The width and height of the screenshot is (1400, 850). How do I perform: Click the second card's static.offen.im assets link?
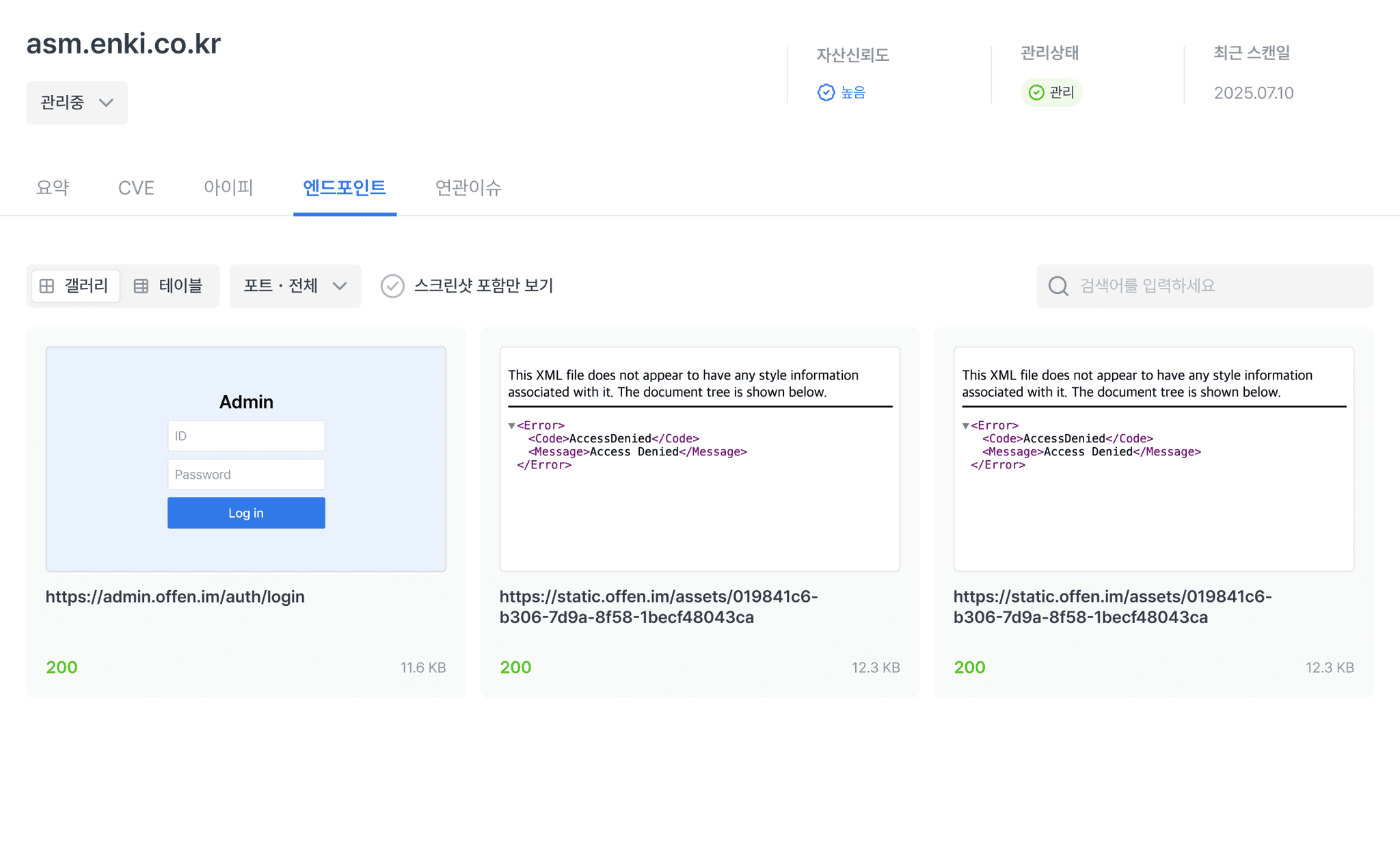[658, 607]
